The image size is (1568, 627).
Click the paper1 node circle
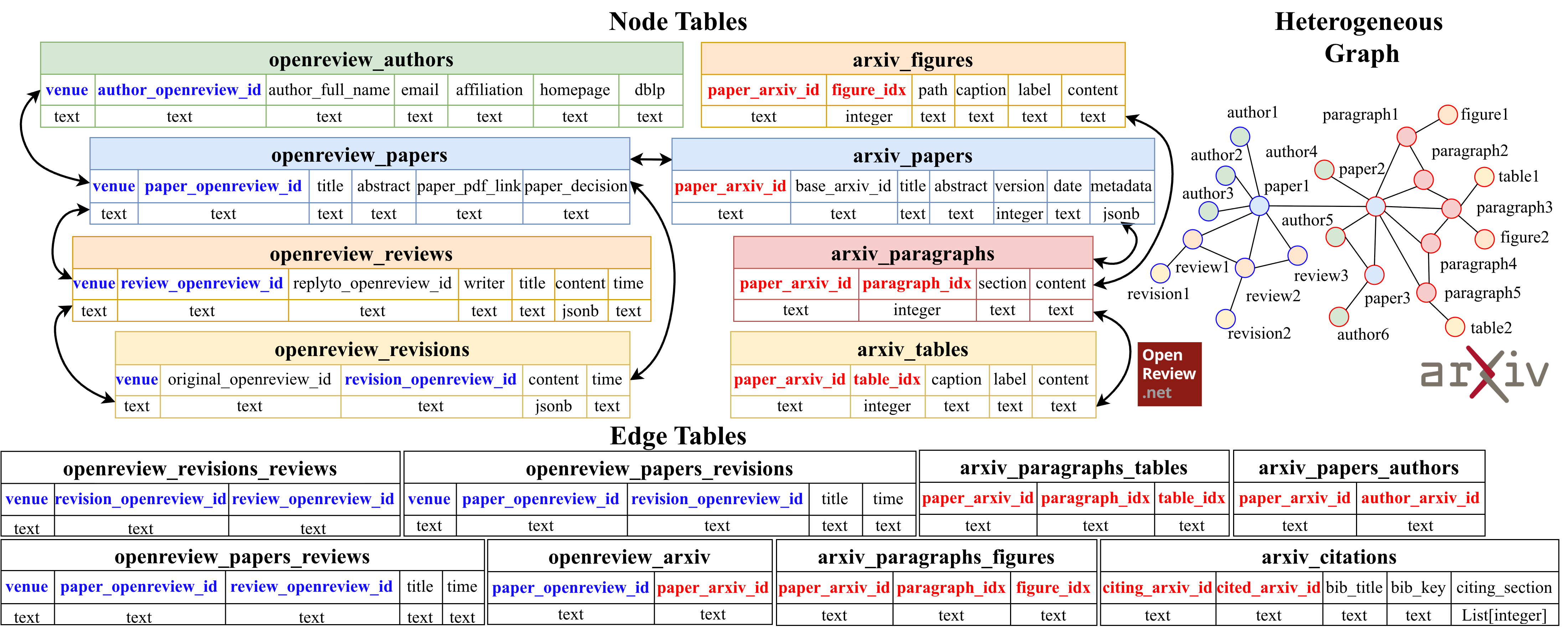1259,205
